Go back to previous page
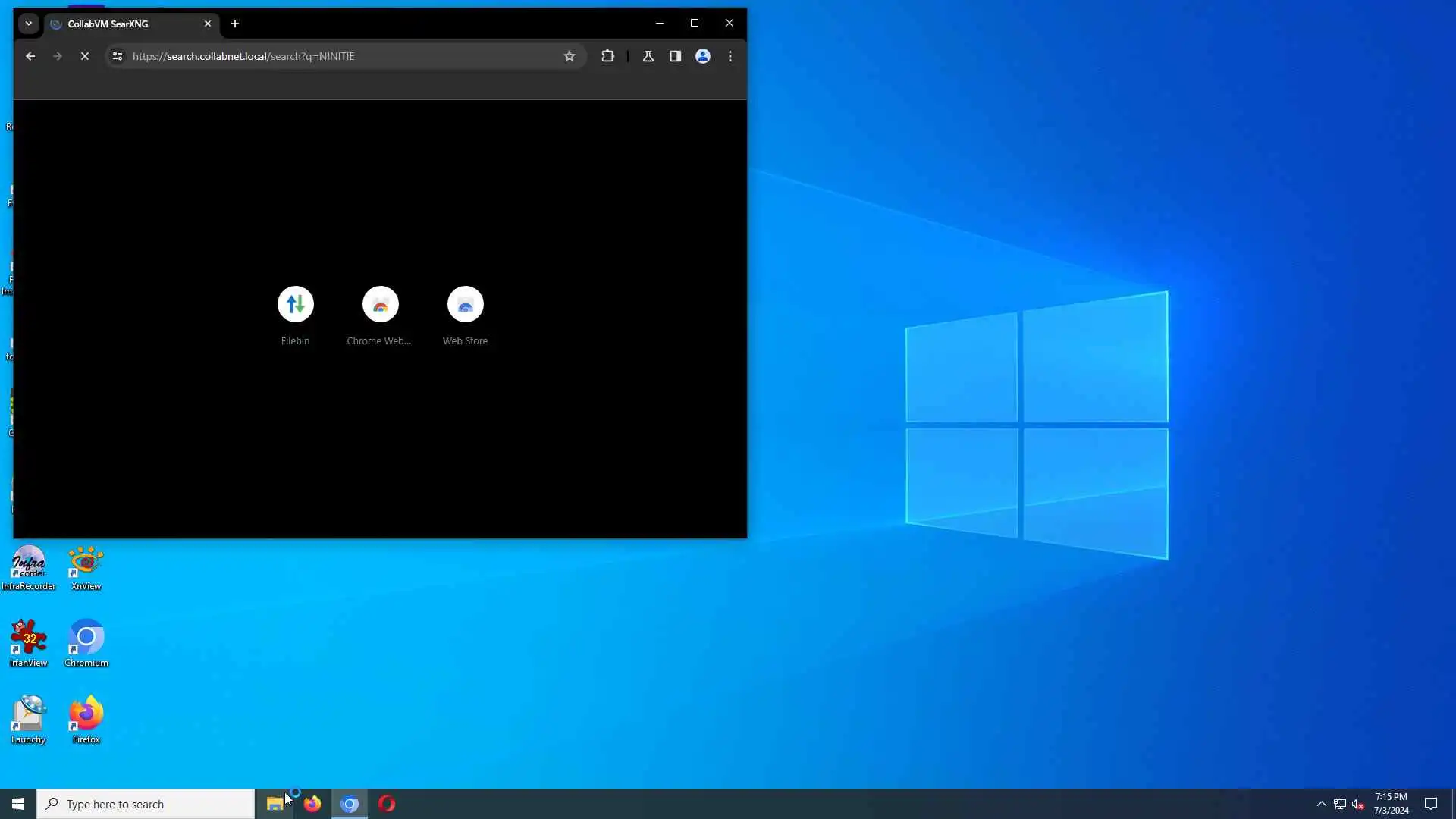The width and height of the screenshot is (1456, 819). (30, 56)
